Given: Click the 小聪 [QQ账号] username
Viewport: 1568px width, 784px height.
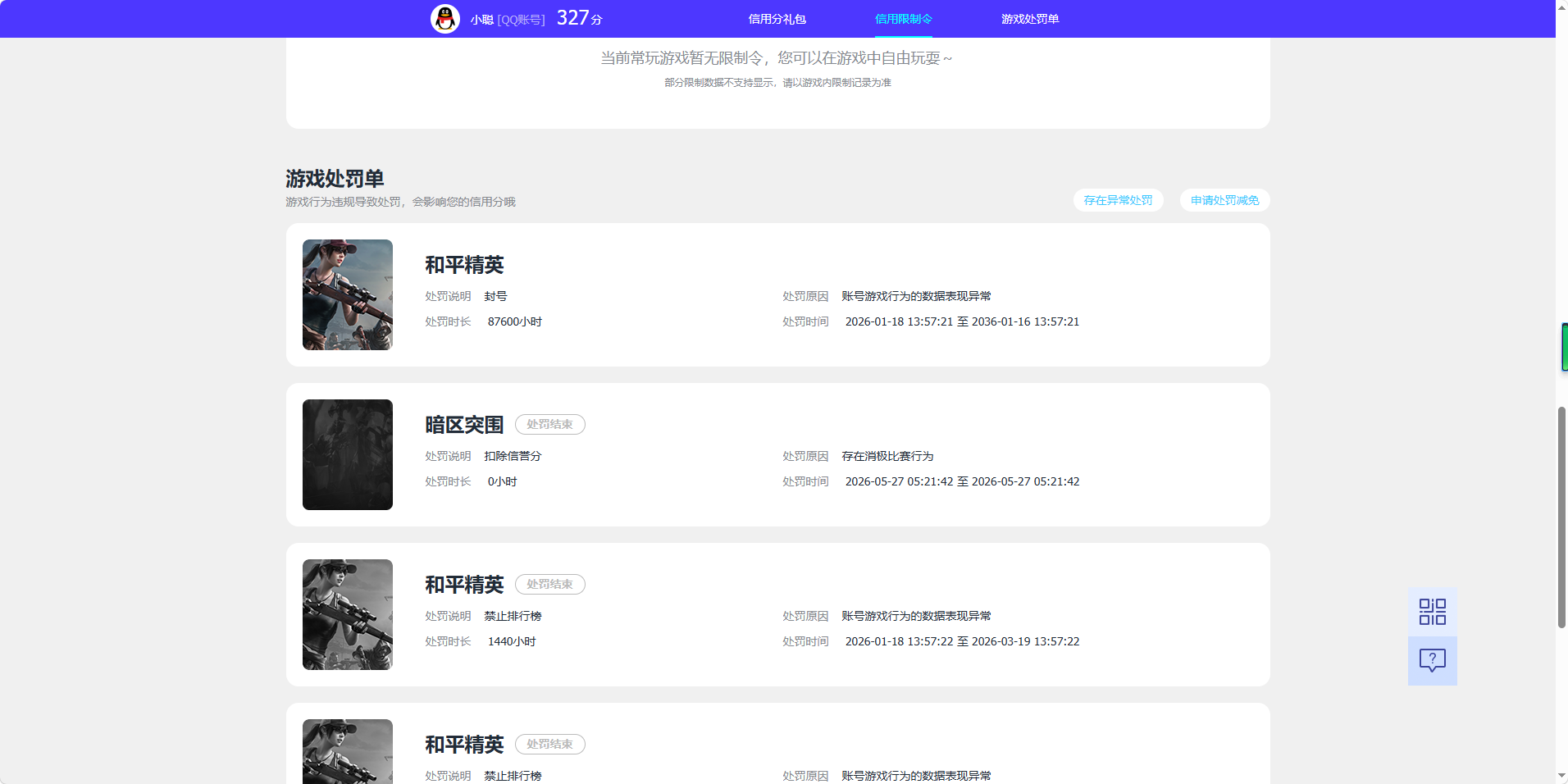Looking at the screenshot, I should pyautogui.click(x=508, y=19).
